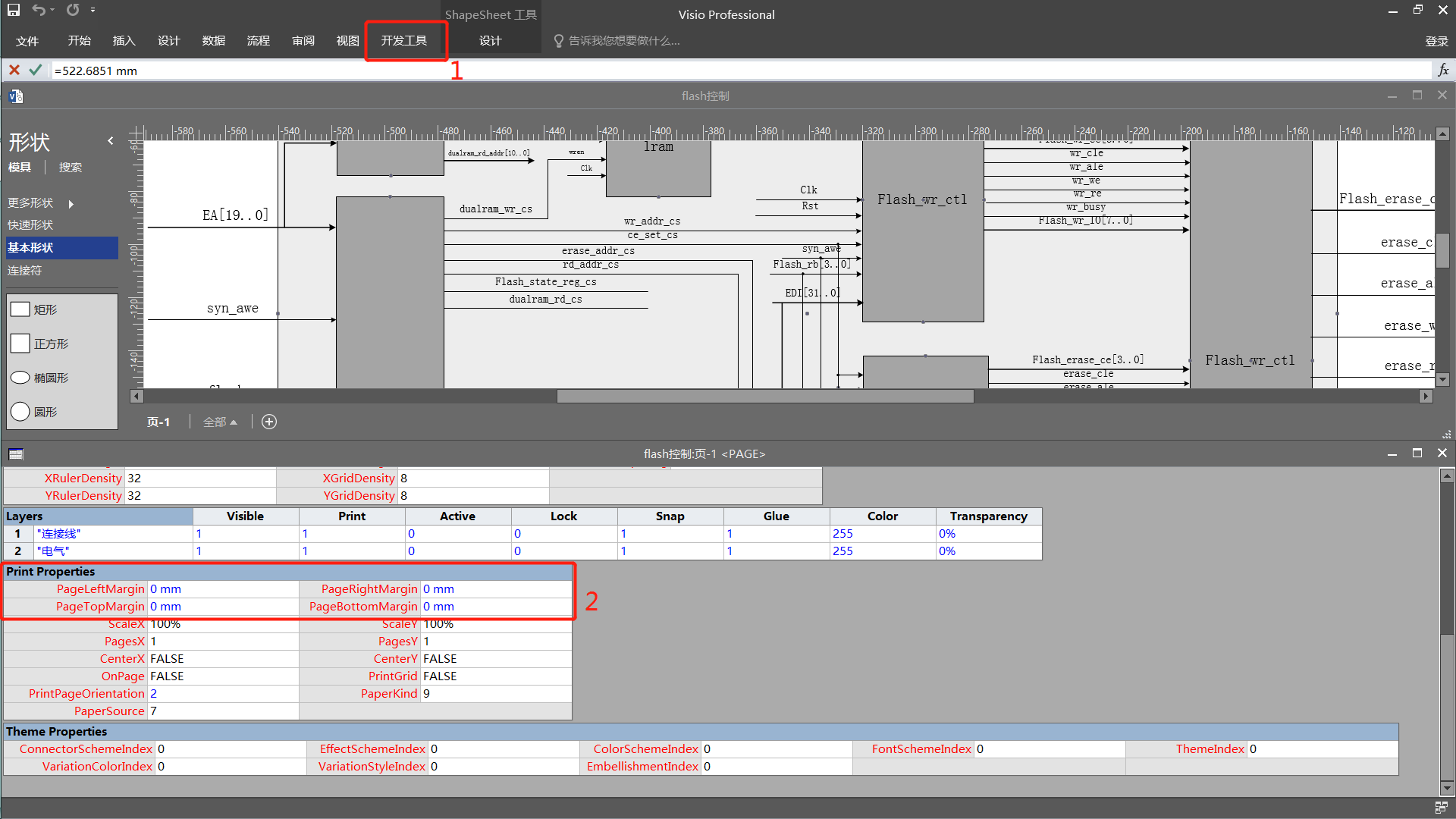Click the Save icon in quick access toolbar

pos(14,10)
